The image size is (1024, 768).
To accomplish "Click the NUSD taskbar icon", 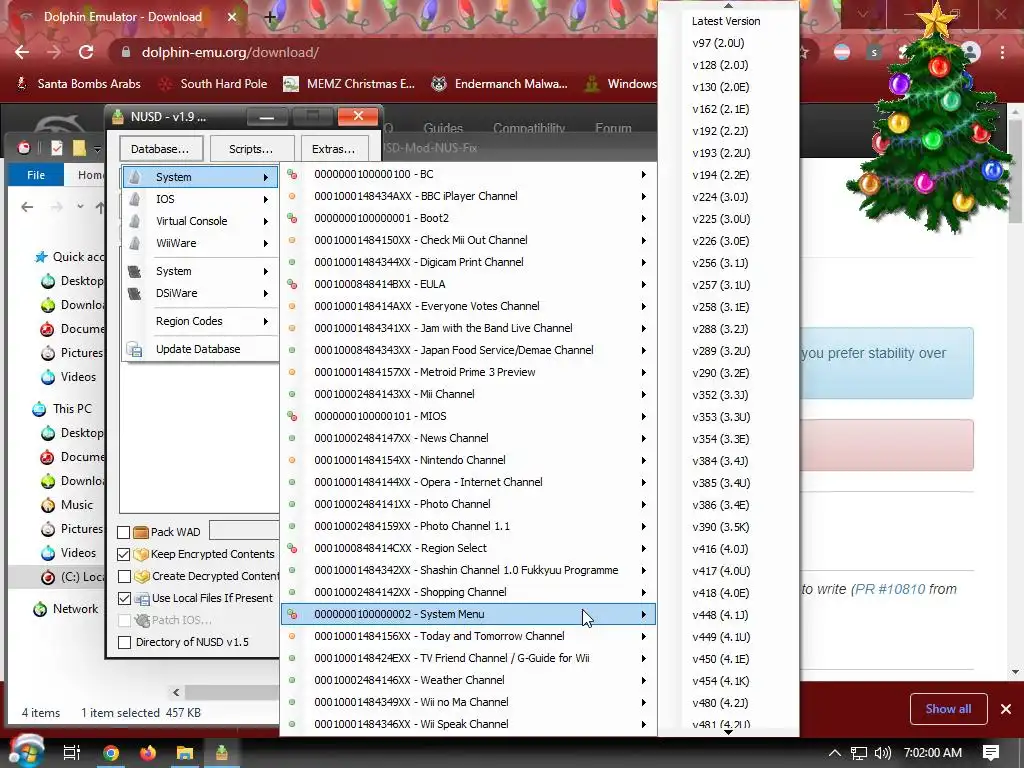I will tap(222, 753).
